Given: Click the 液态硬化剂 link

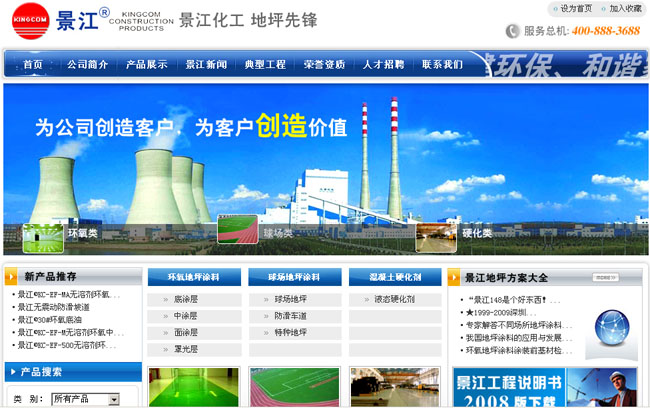Looking at the screenshot, I should click(x=394, y=299).
